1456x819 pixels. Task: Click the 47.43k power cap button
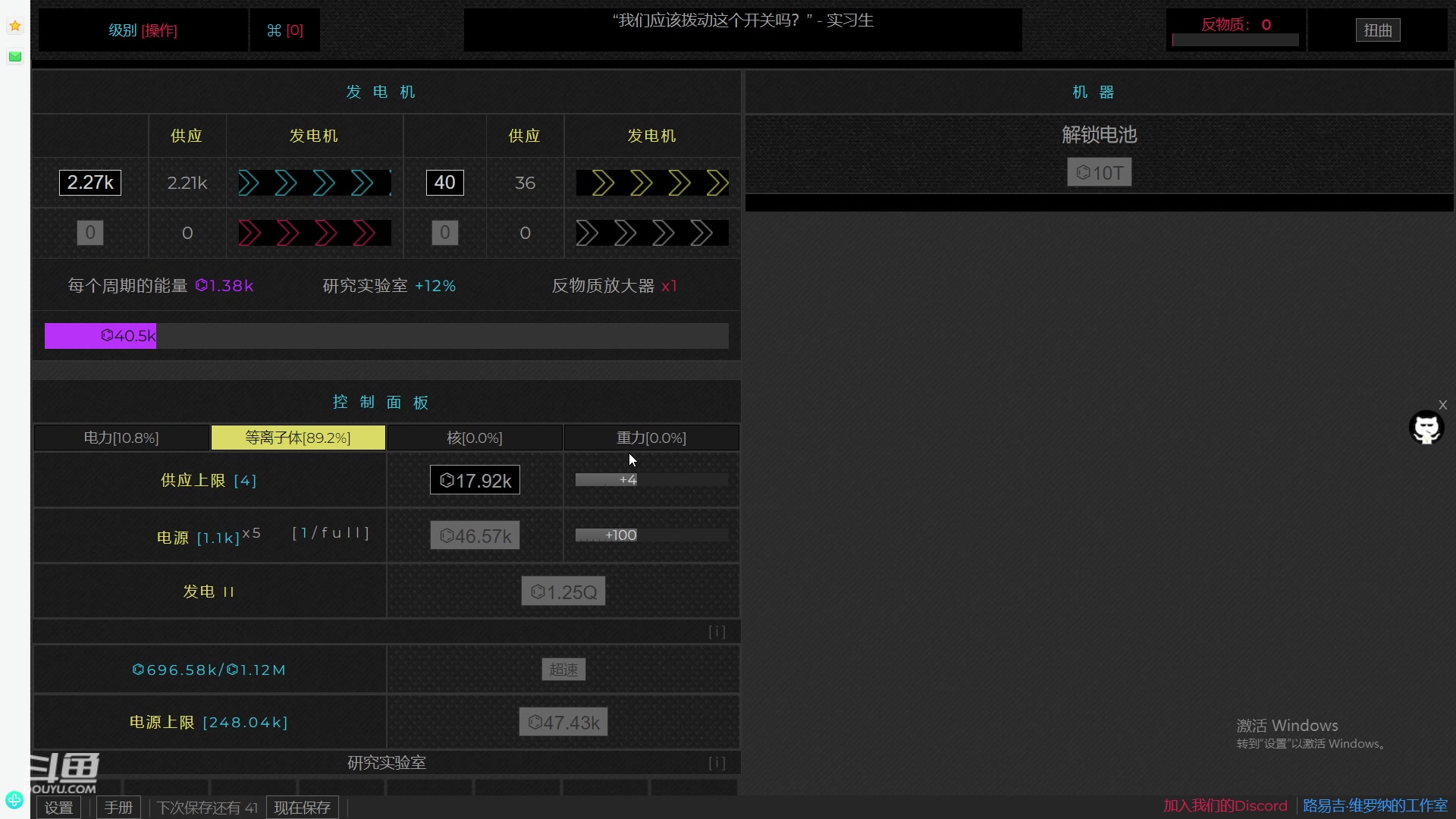coord(563,722)
